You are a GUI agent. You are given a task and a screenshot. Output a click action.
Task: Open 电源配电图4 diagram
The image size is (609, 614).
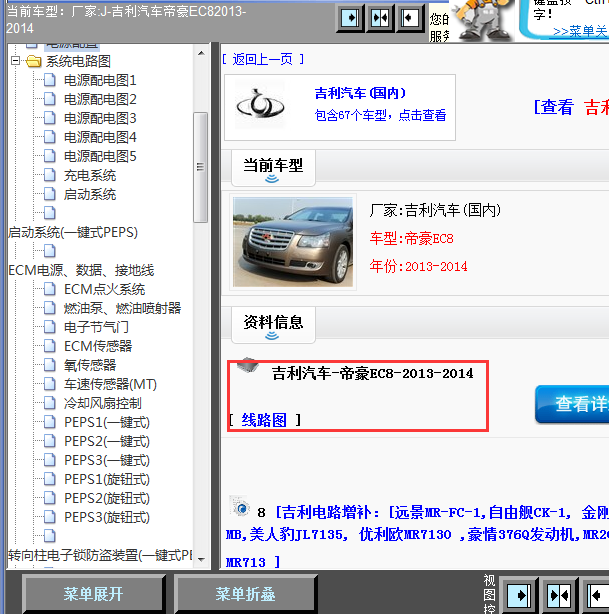click(x=100, y=137)
